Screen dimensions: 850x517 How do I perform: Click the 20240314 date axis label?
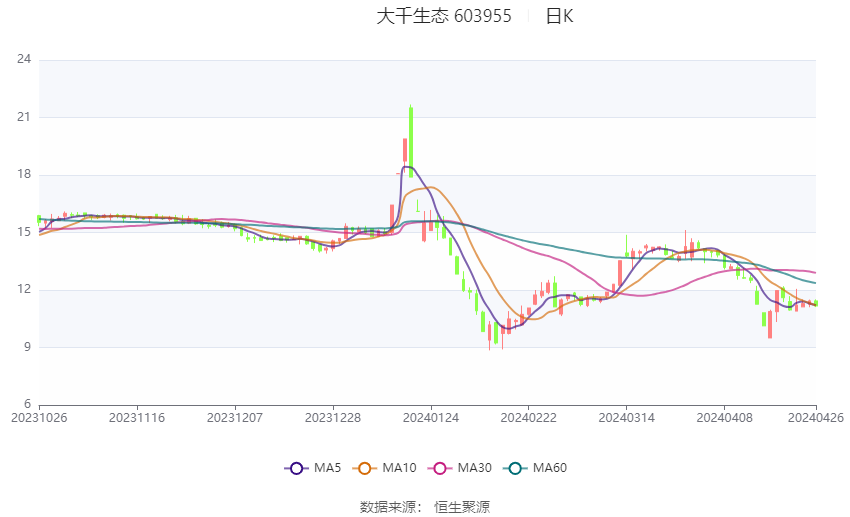pyautogui.click(x=627, y=418)
